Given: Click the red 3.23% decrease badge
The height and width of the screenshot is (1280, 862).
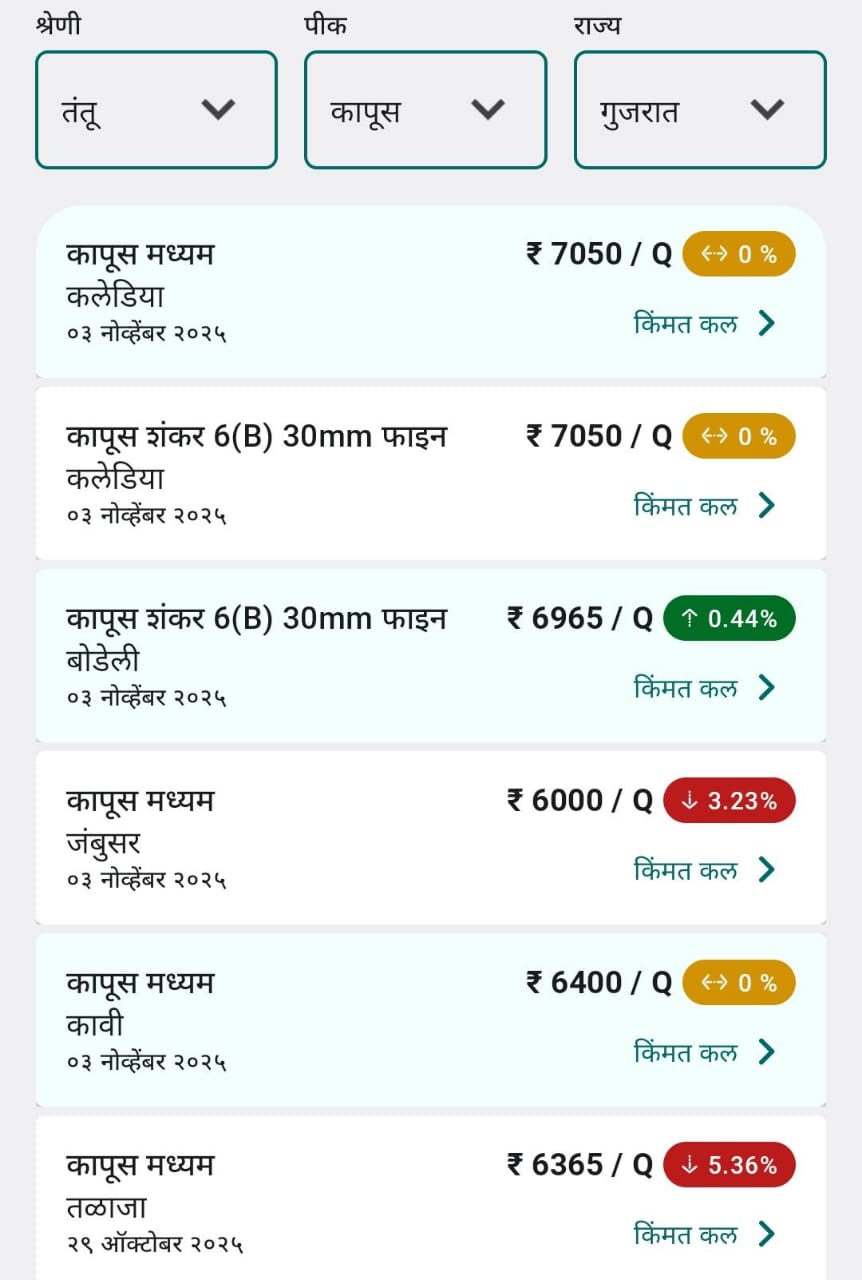Looking at the screenshot, I should tap(729, 801).
